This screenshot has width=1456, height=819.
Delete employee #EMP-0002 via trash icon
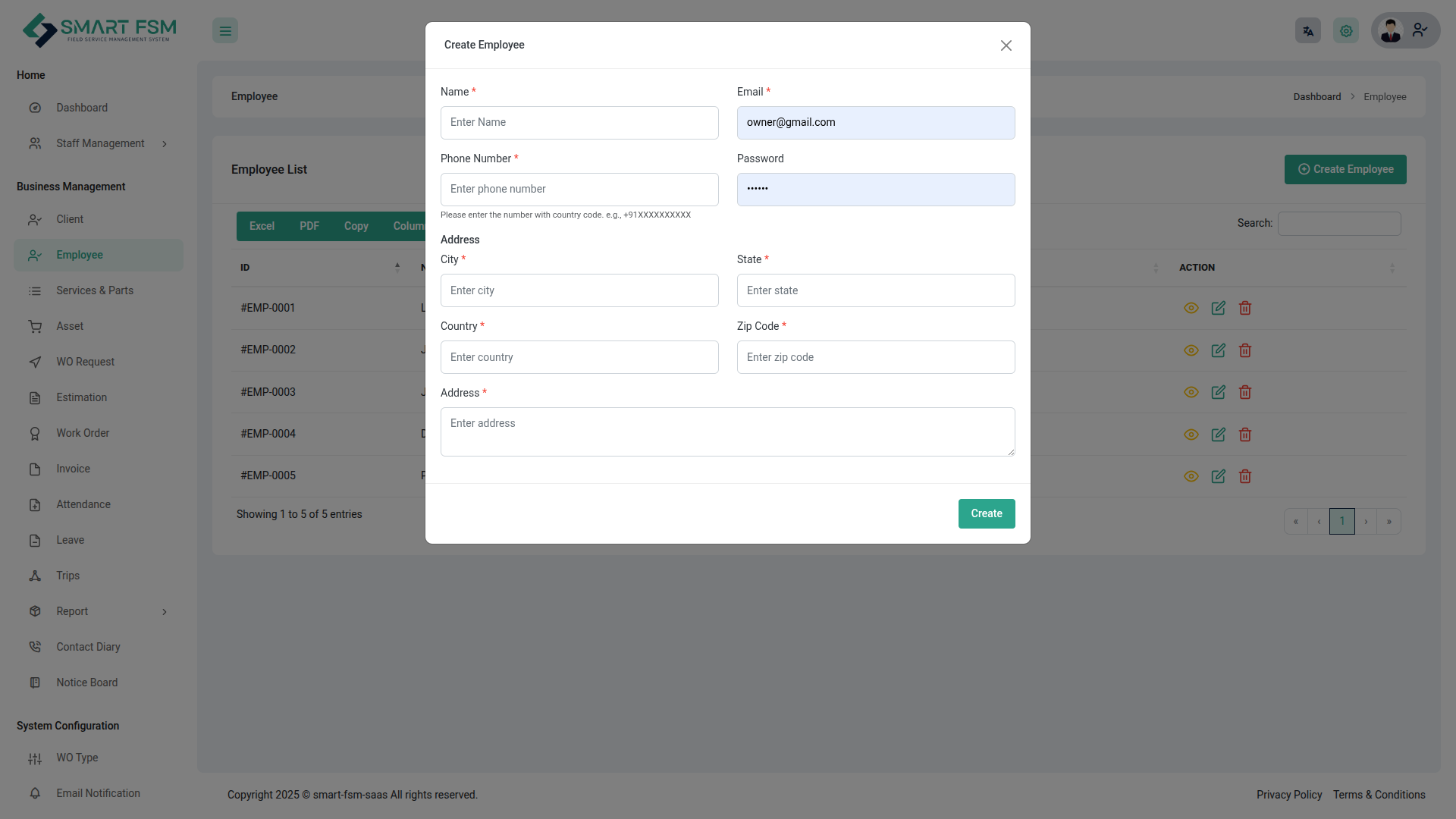1244,350
